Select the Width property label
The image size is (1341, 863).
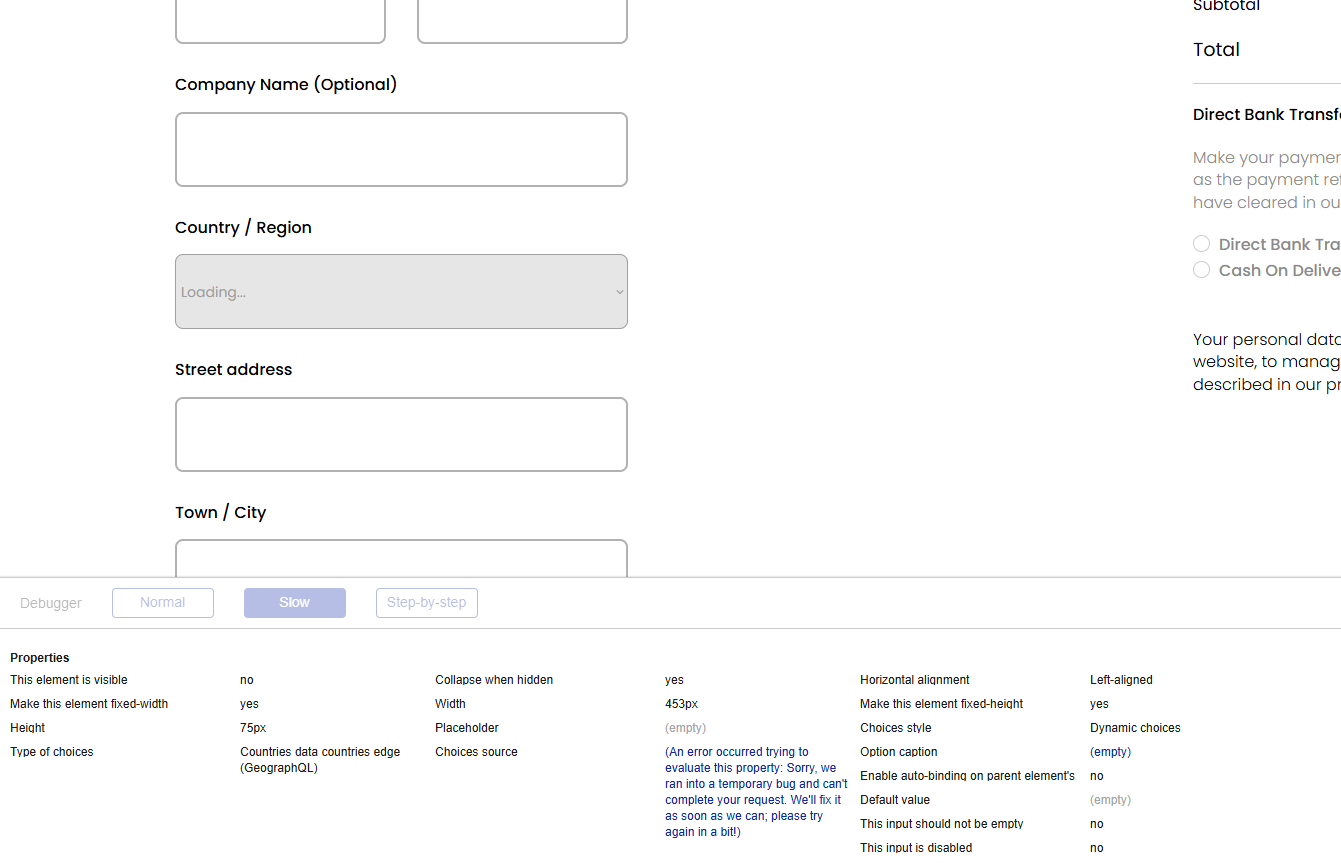450,704
